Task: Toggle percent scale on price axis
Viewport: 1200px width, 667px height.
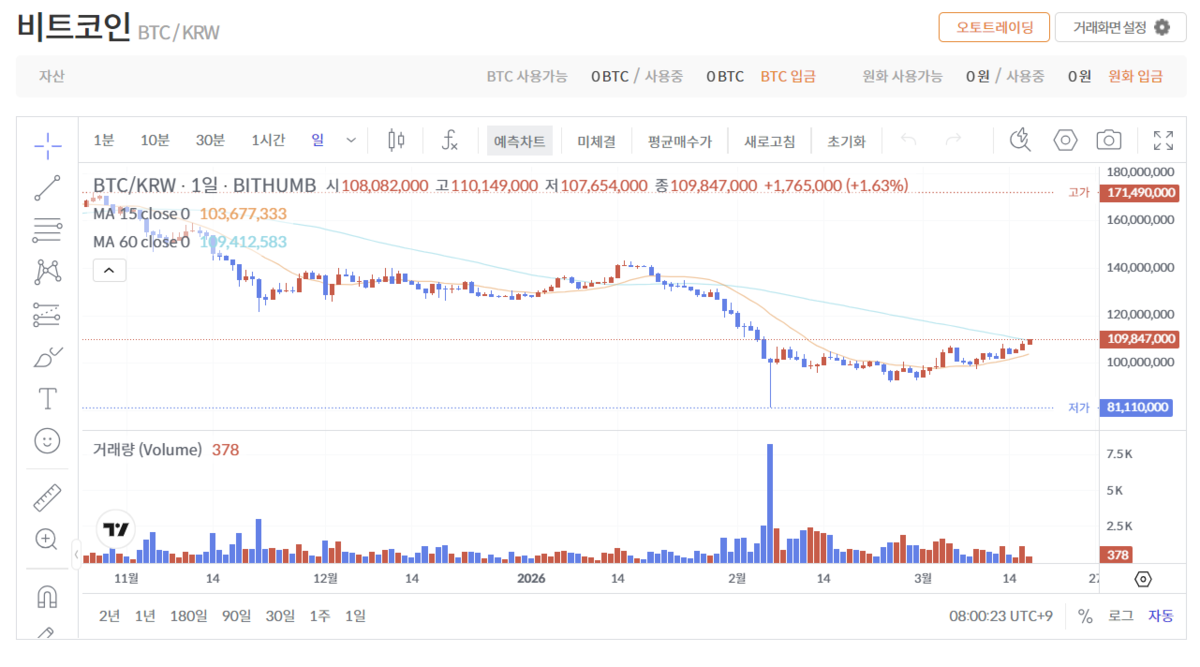Action: pyautogui.click(x=1085, y=616)
